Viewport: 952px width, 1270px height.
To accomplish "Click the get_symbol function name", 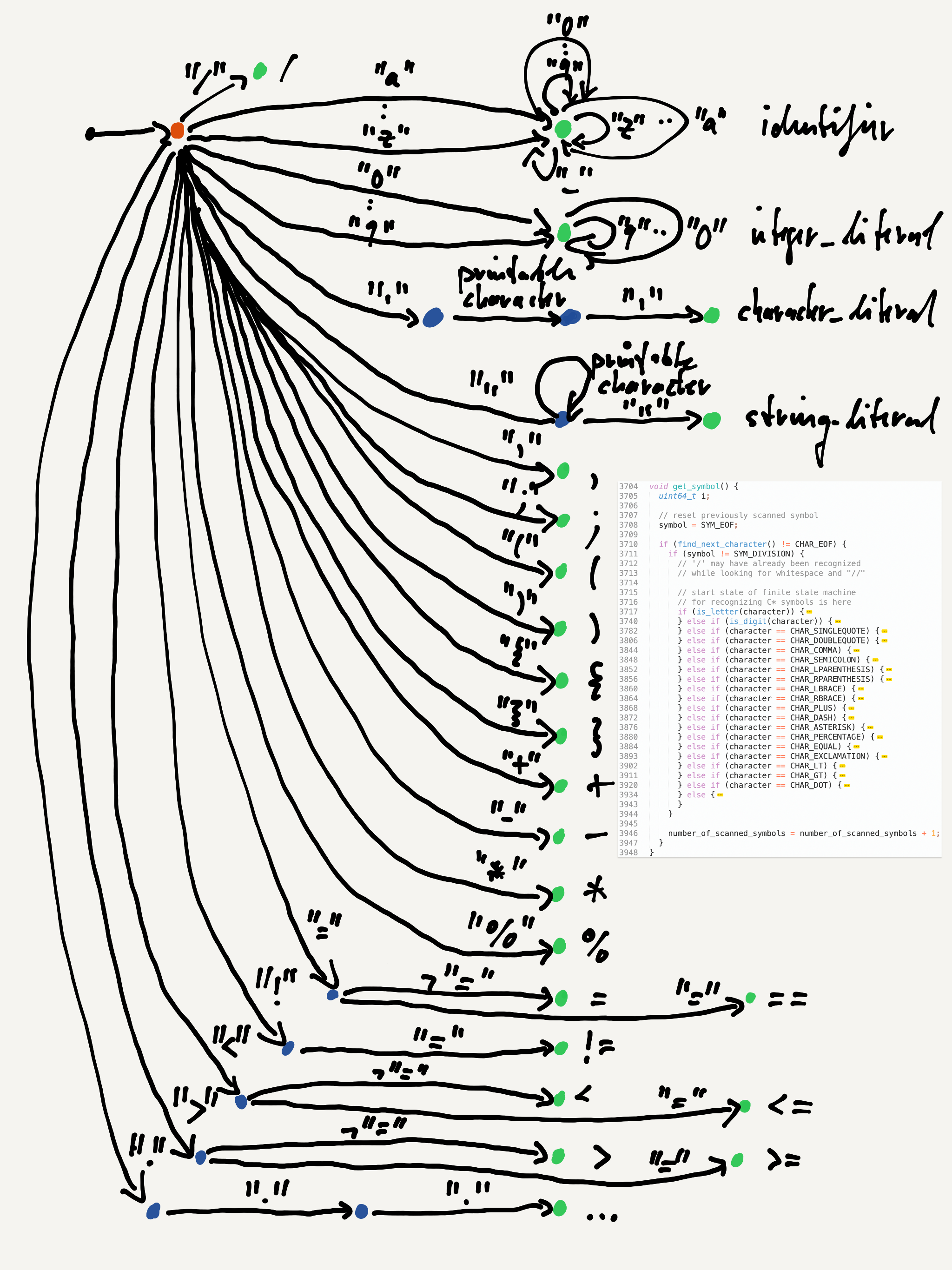I will click(696, 486).
